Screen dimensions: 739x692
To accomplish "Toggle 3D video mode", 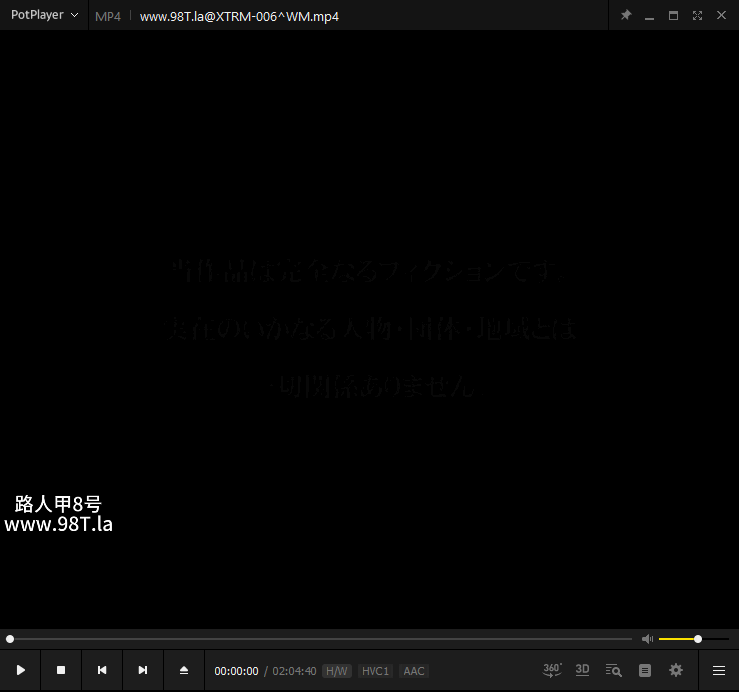I will (582, 670).
